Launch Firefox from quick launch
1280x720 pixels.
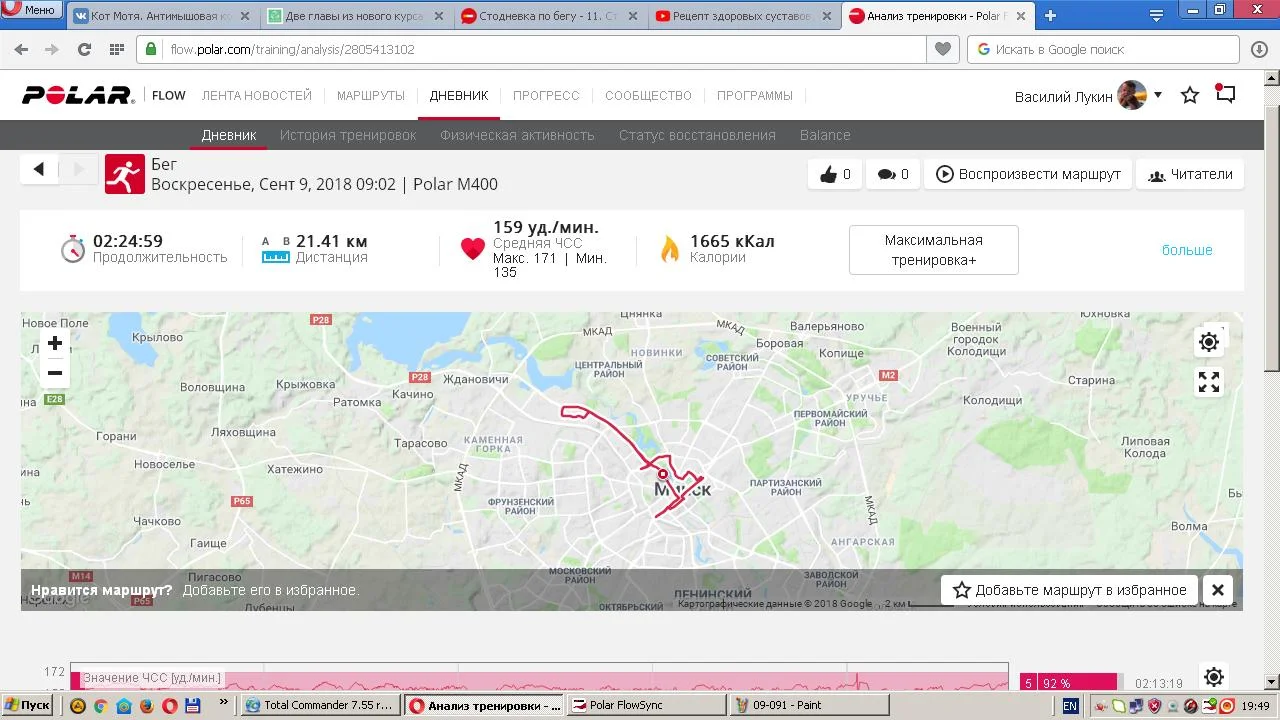pos(146,705)
